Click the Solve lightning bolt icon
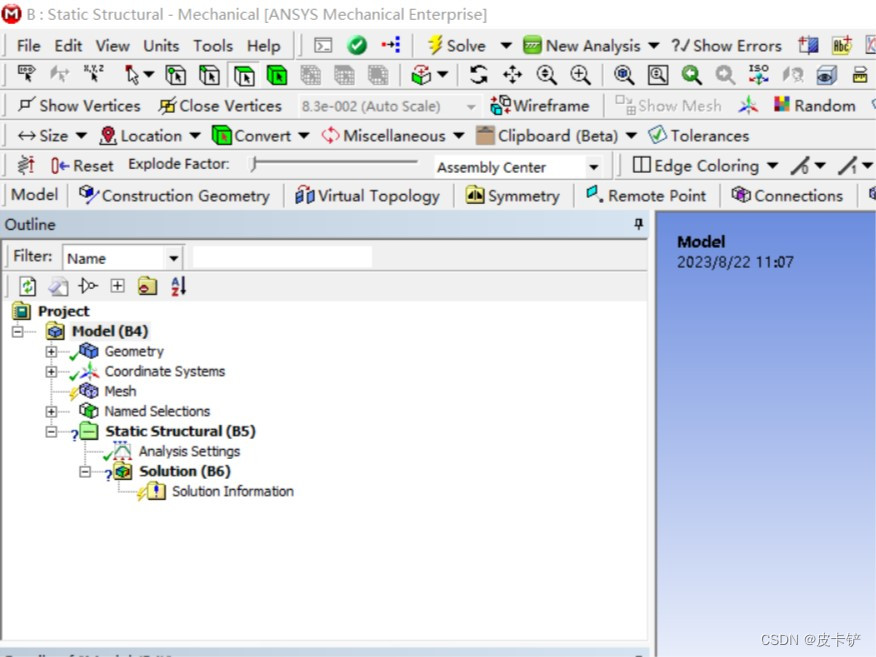This screenshot has width=876, height=657. point(437,44)
